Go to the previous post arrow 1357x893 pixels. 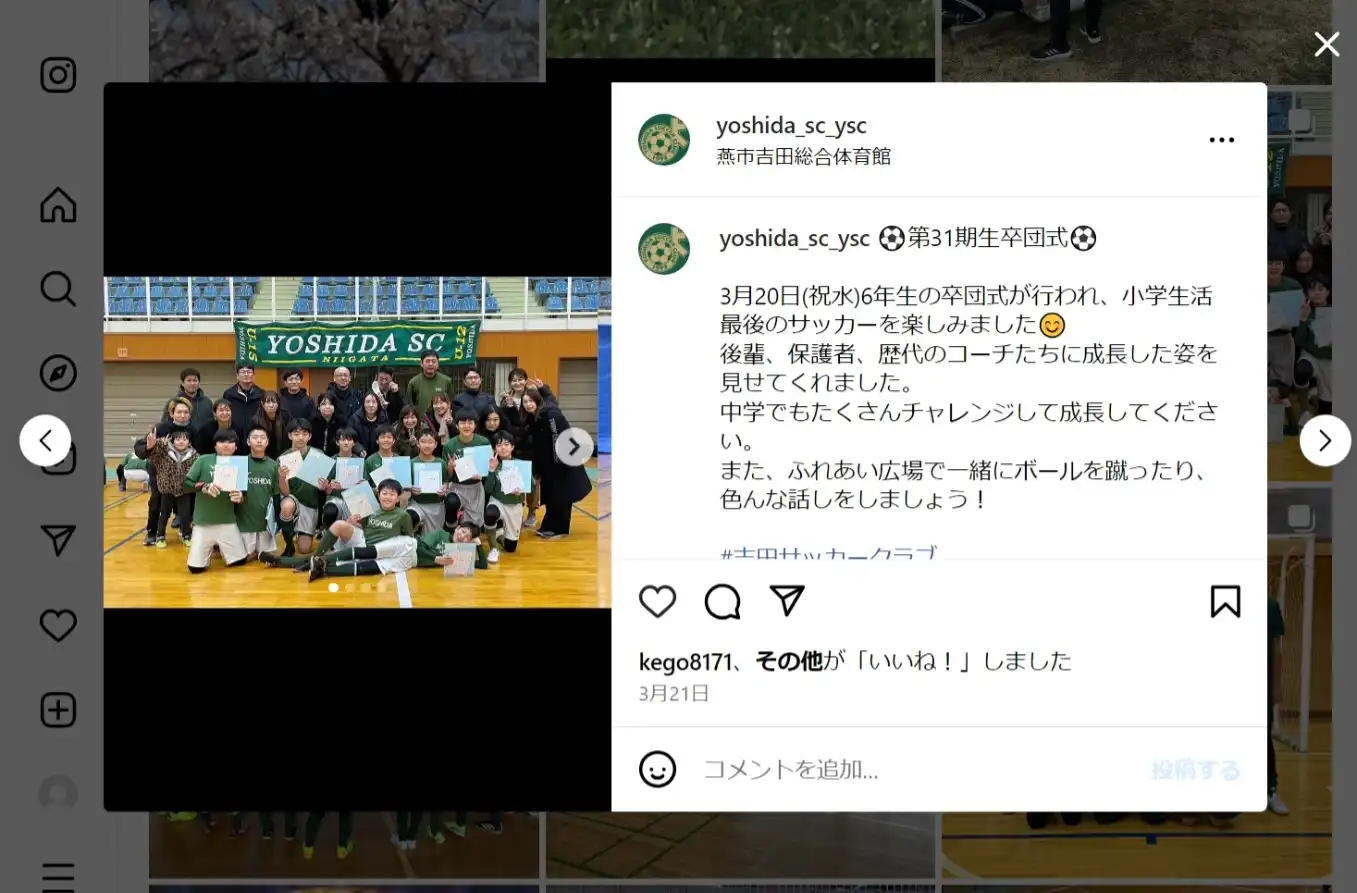(45, 440)
